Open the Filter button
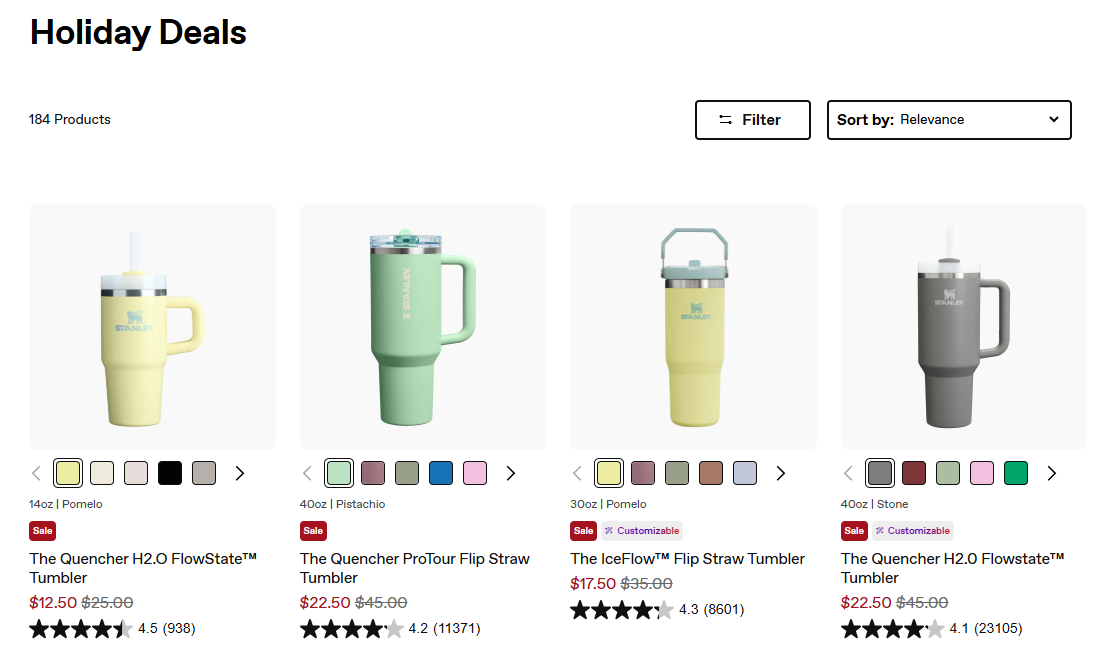 click(x=752, y=120)
